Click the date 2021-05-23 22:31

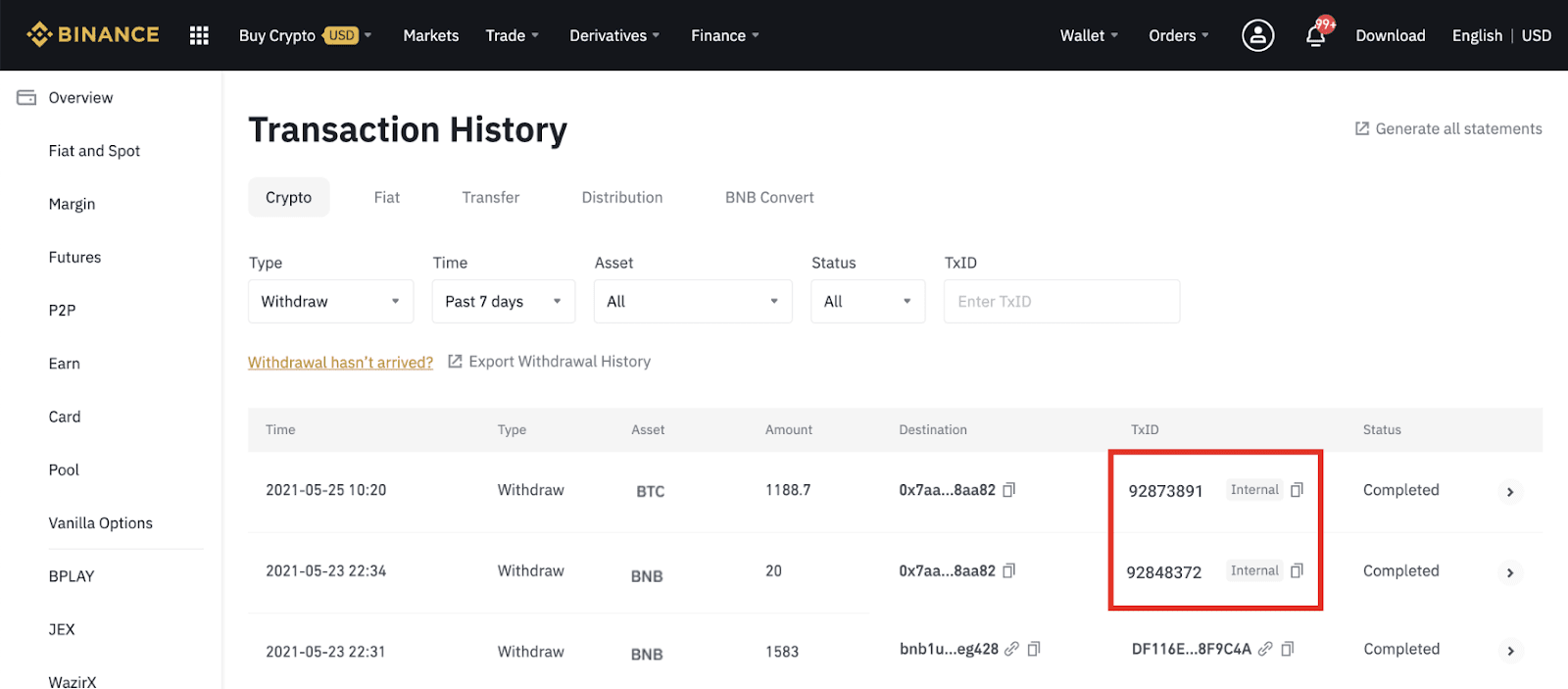[325, 652]
